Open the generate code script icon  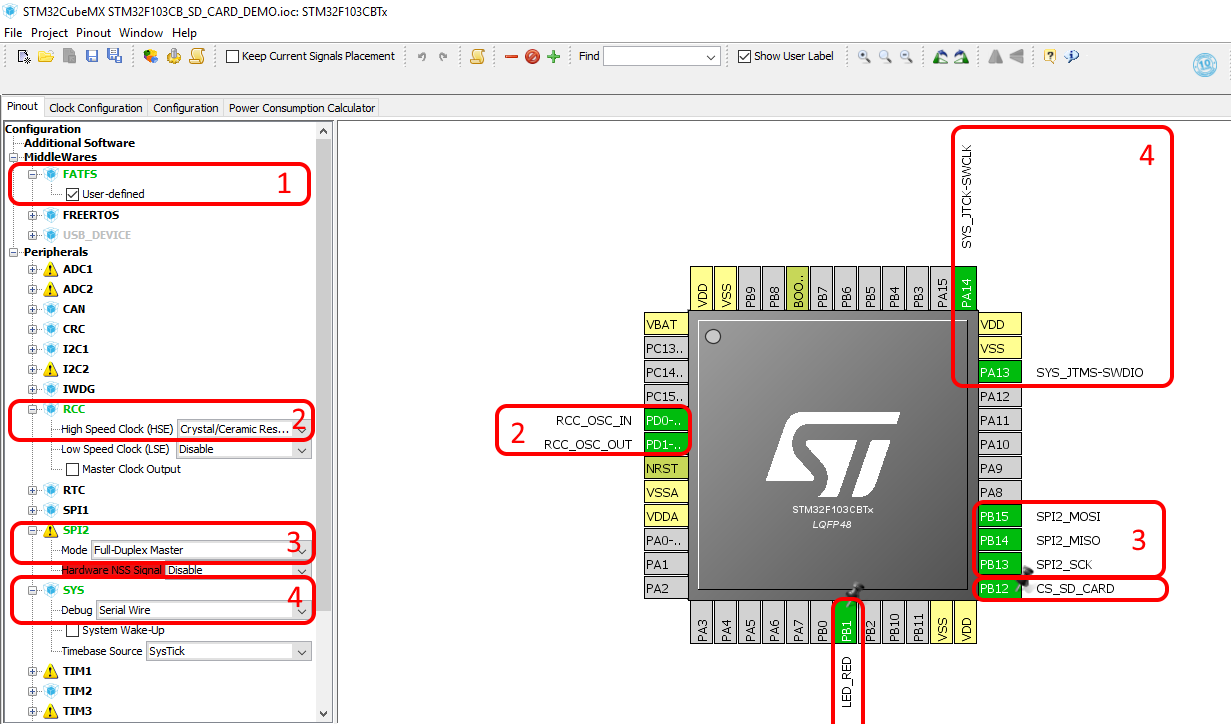477,56
